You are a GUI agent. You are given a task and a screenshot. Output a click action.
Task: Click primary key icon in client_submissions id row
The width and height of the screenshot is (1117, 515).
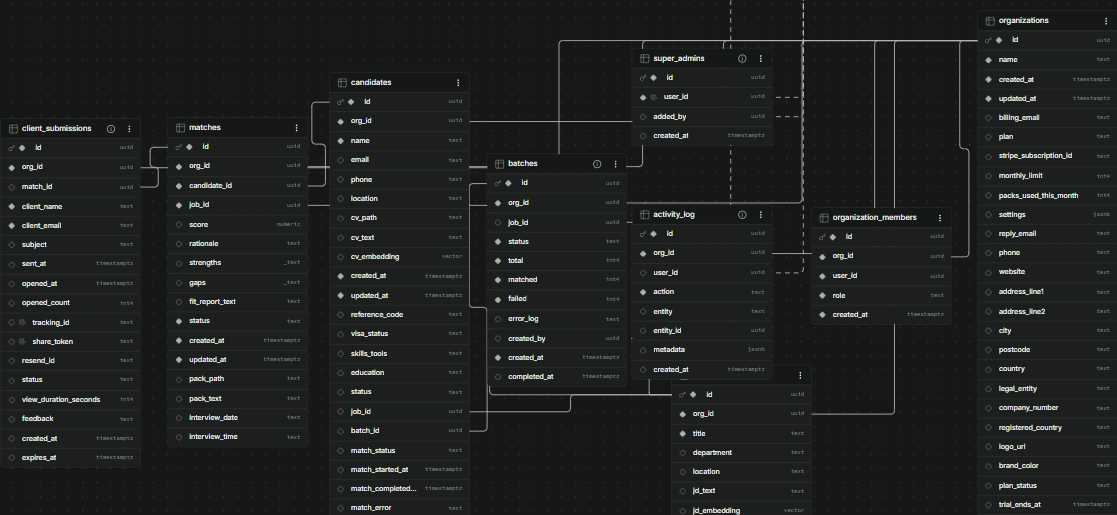(11, 147)
